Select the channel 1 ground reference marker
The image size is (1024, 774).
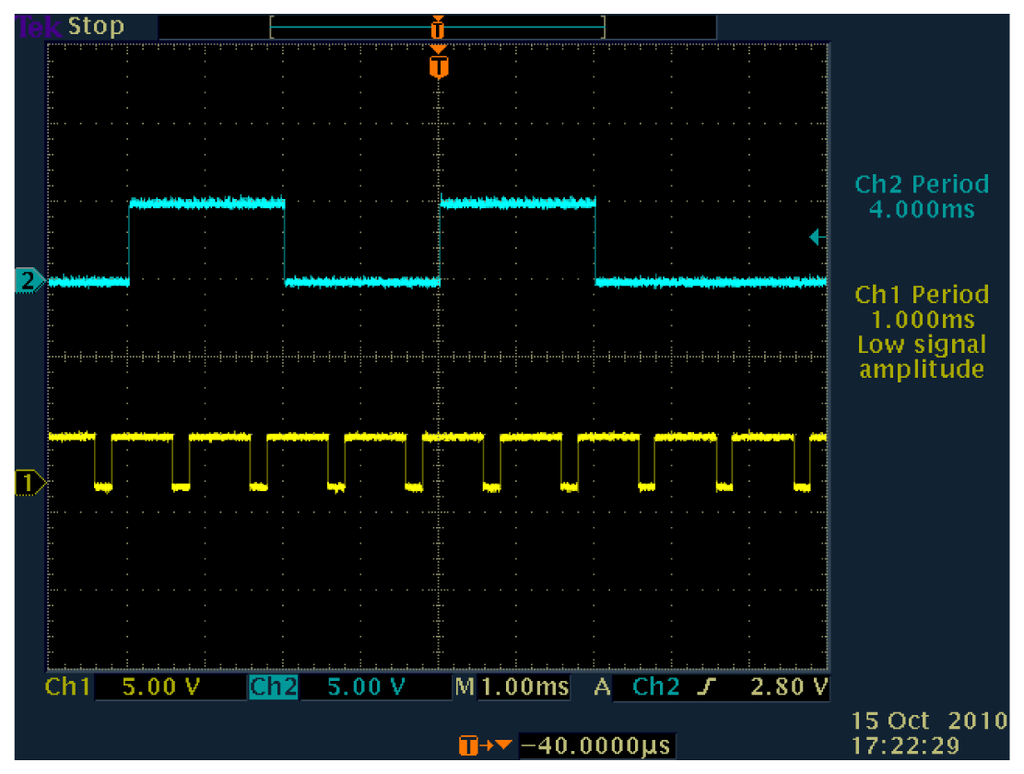coord(29,483)
